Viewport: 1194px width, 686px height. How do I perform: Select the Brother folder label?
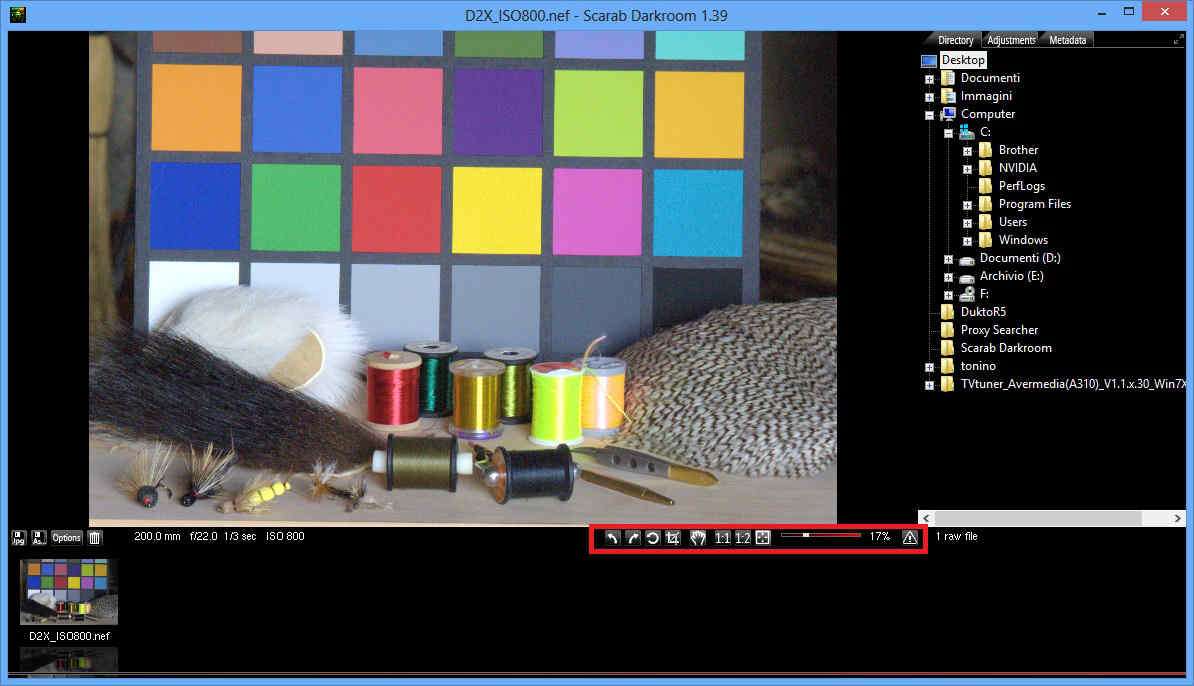[x=1018, y=150]
